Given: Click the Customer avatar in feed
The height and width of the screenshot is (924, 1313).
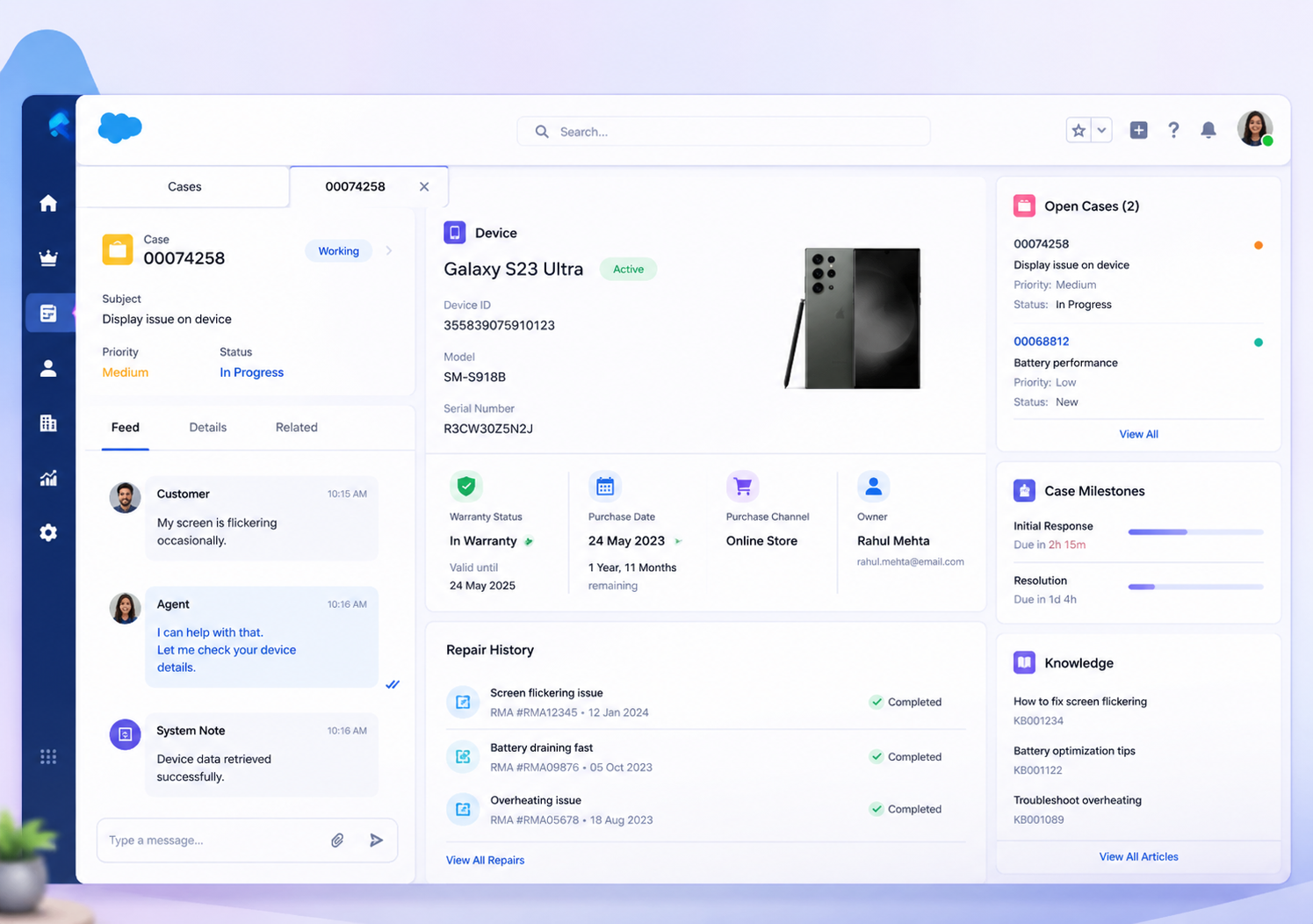Looking at the screenshot, I should [125, 497].
